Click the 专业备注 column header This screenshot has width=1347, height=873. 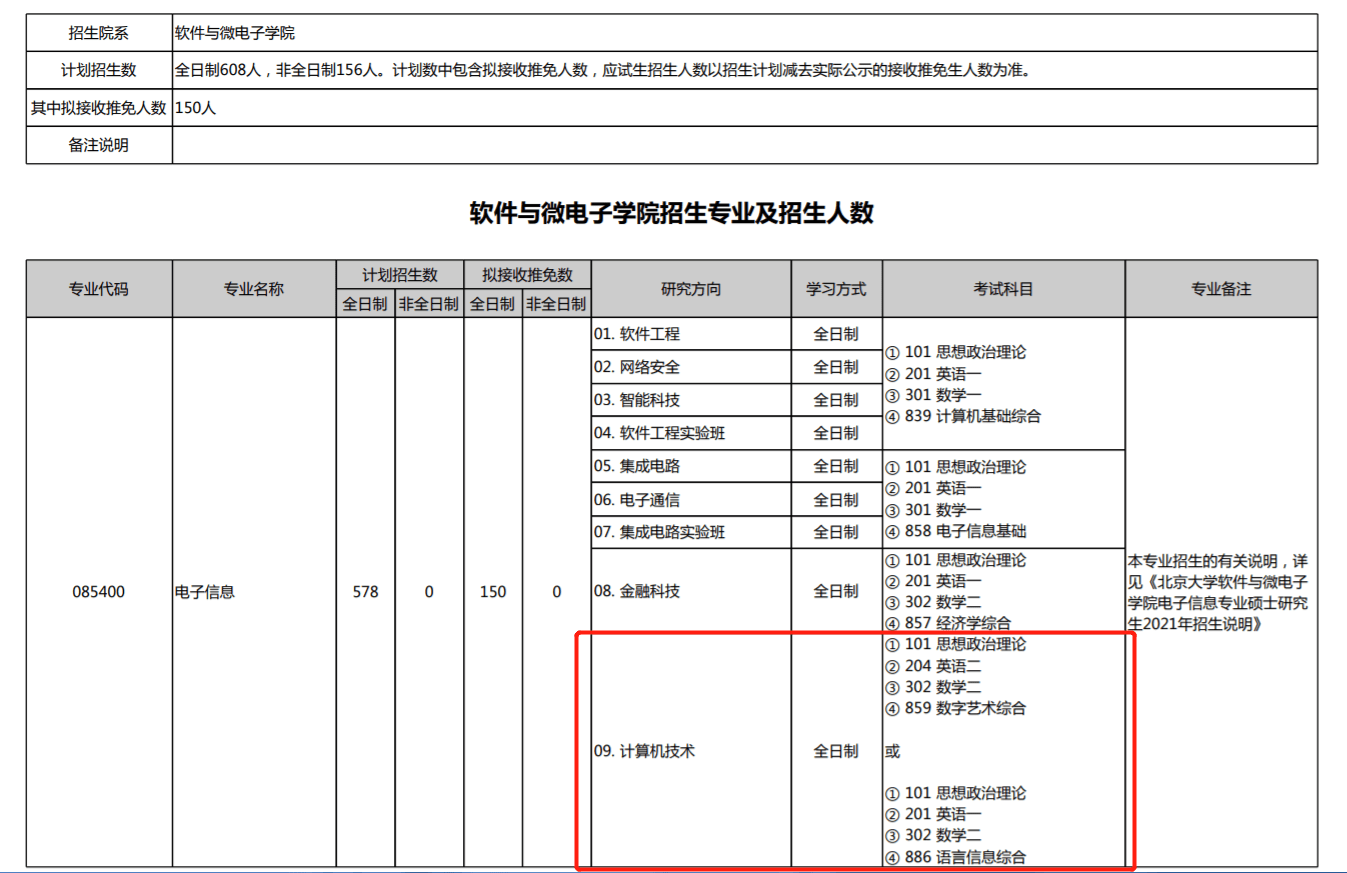(1221, 289)
